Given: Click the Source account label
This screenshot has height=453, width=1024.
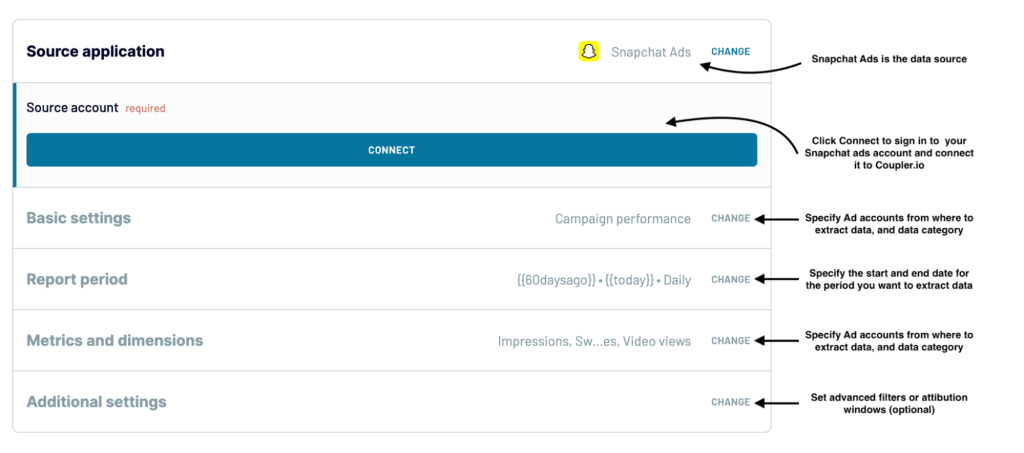Looking at the screenshot, I should pos(72,108).
